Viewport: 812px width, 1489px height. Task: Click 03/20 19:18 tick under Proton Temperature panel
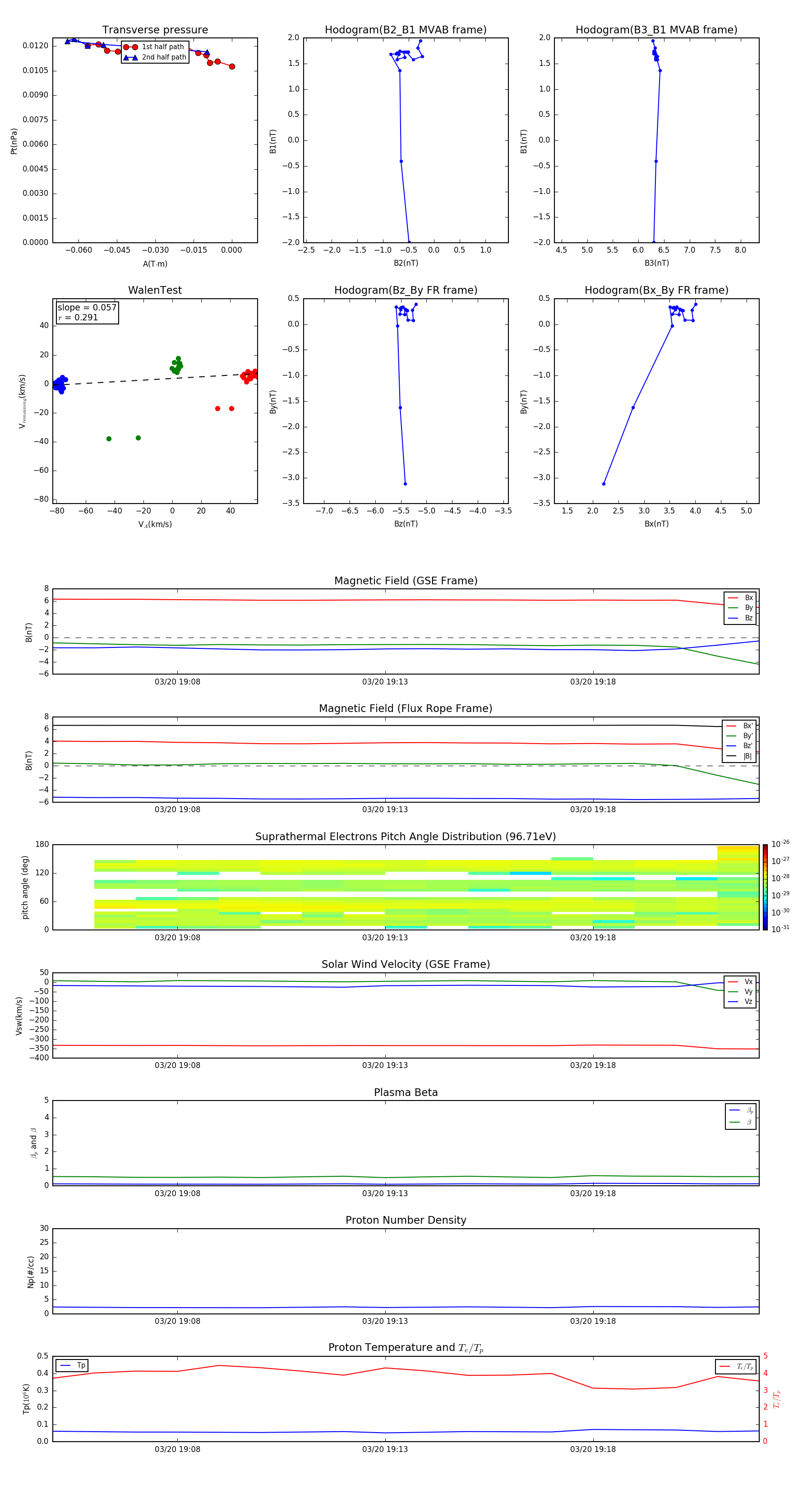593,1449
